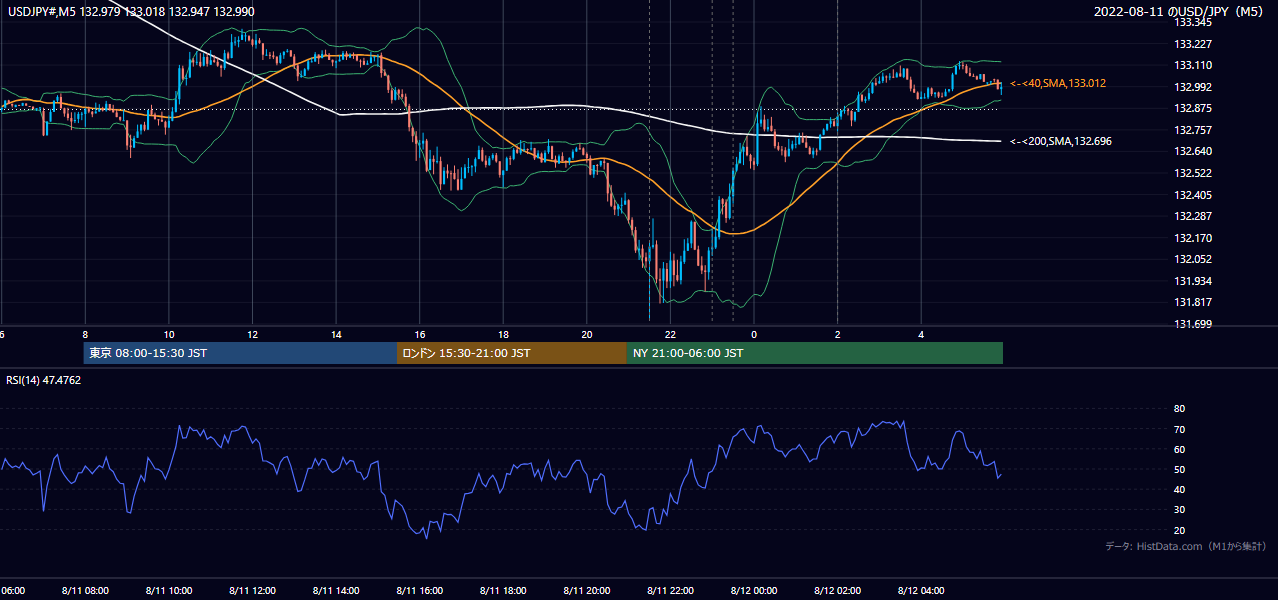Click the HistData.com data source credit
This screenshot has width=1278, height=600.
click(1185, 546)
